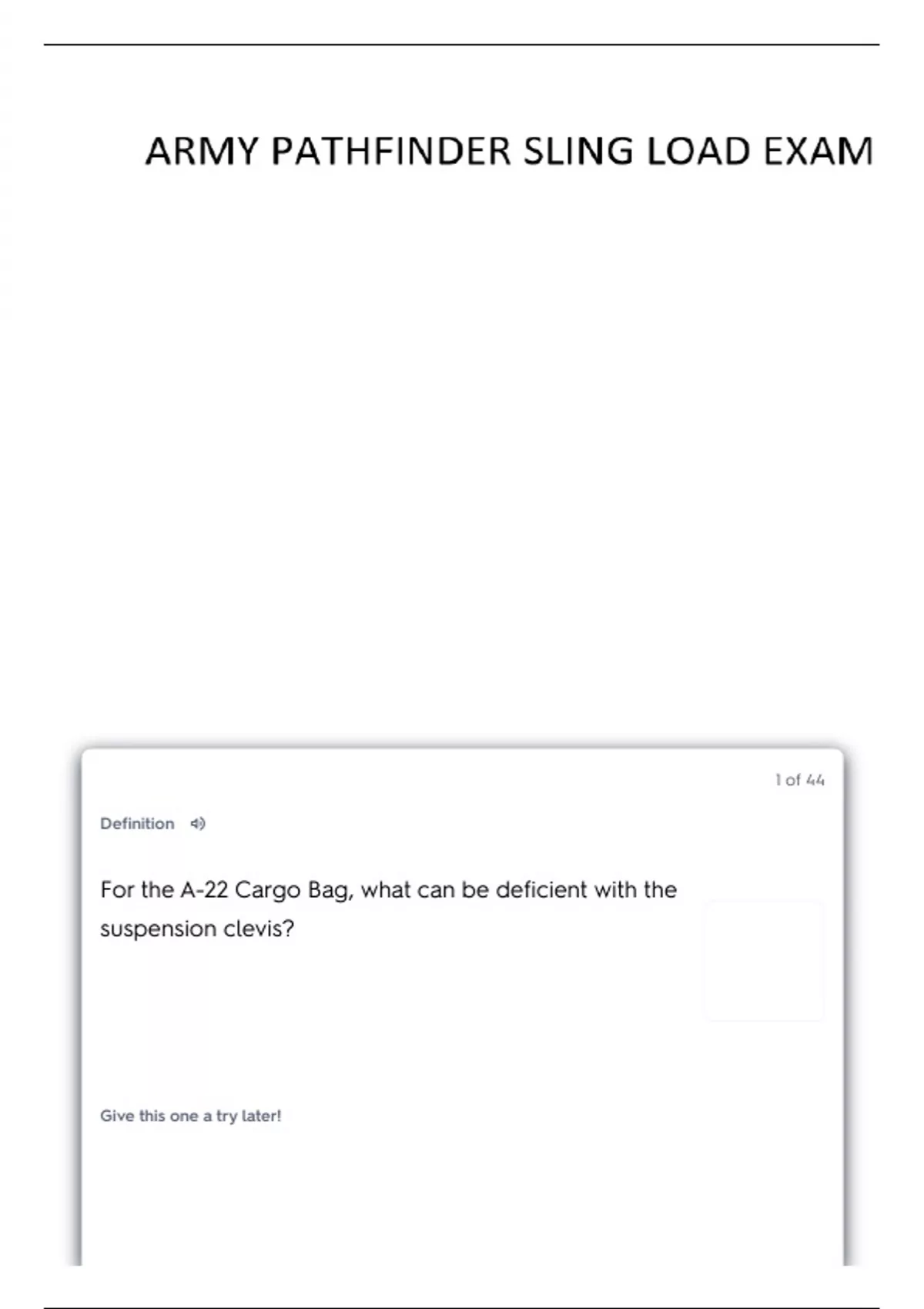Click the horizontal rule at the page bottom

tap(462, 1308)
